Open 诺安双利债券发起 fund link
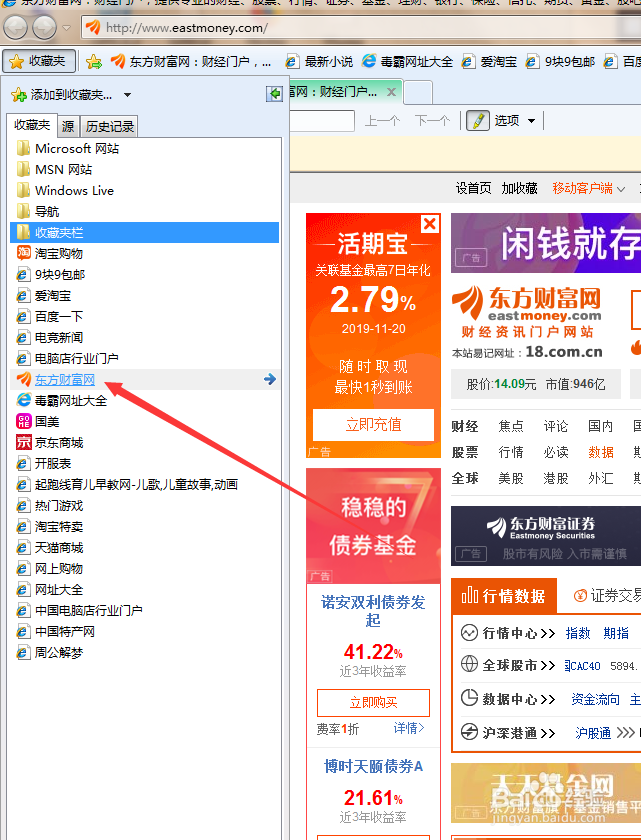This screenshot has width=641, height=840. point(373,611)
